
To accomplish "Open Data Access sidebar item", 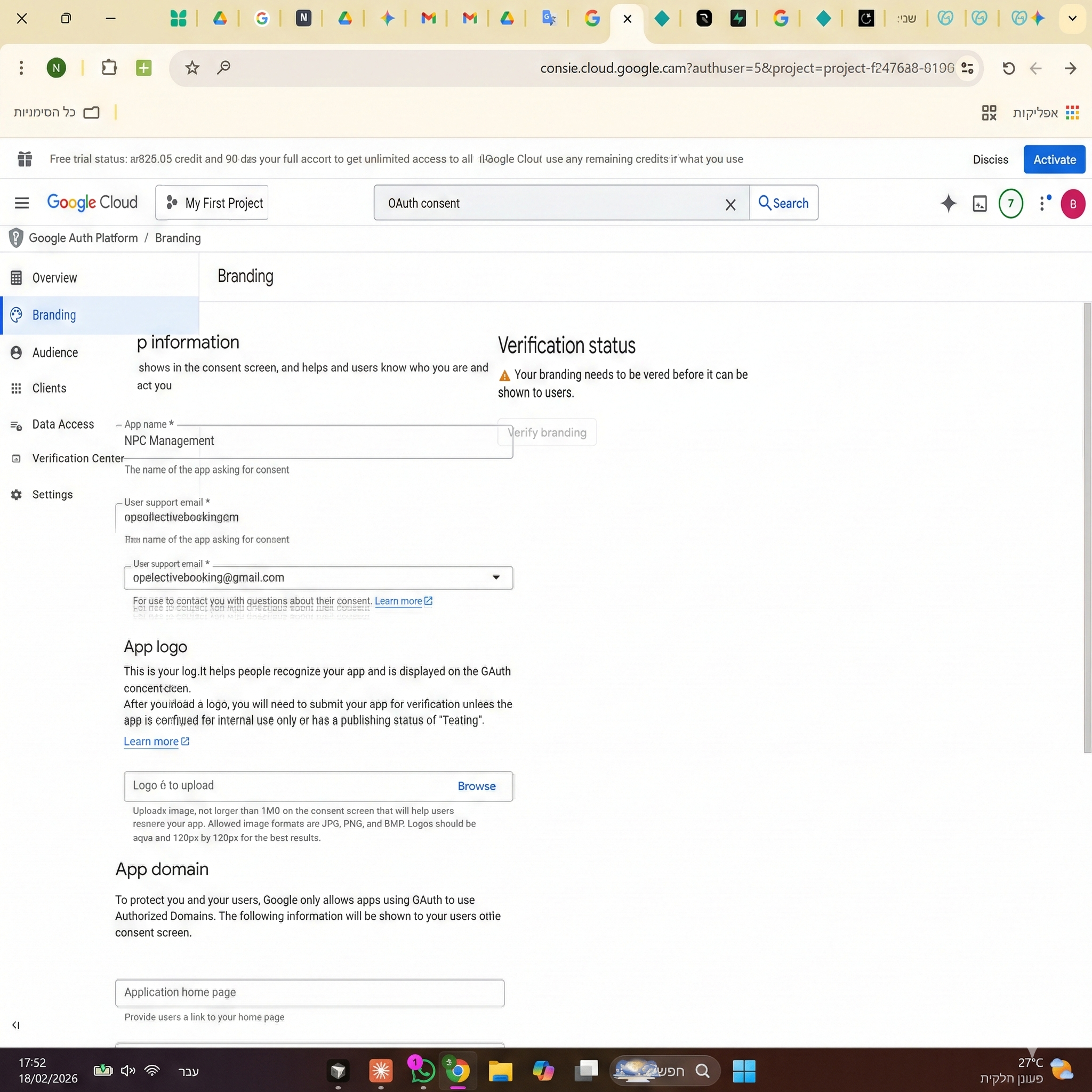I will [63, 424].
